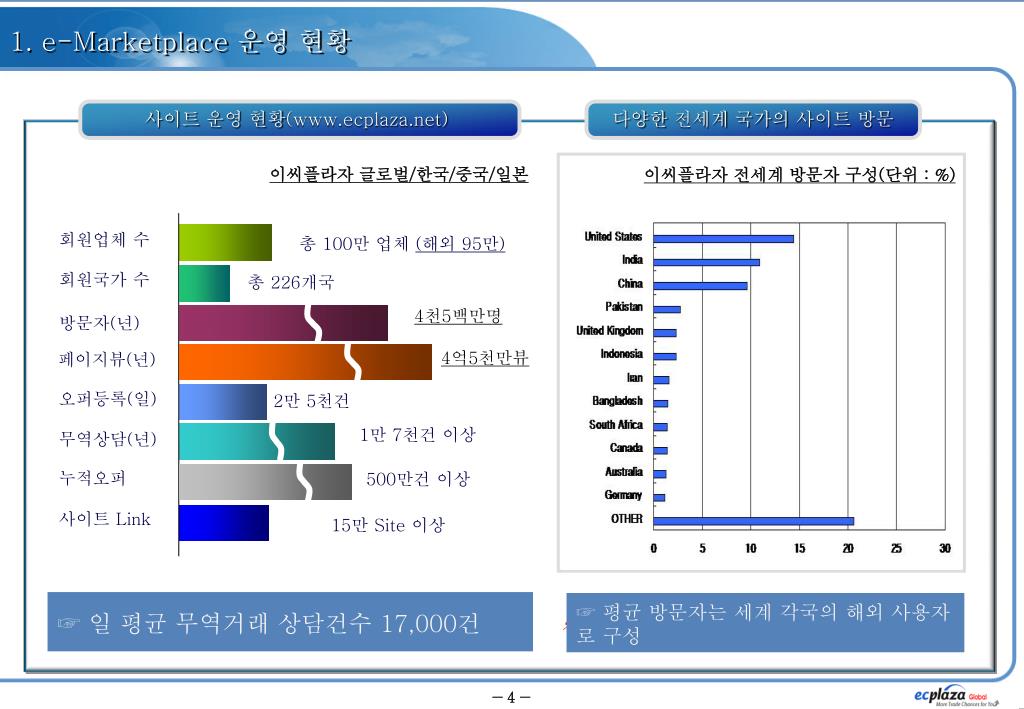Click the '일 평균 무역거래 상담건수 17,000건' box
The image size is (1024, 709).
click(x=290, y=622)
